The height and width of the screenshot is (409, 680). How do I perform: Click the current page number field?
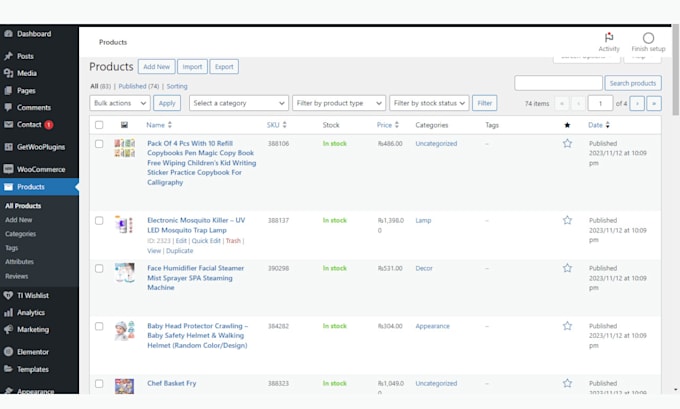(x=600, y=103)
